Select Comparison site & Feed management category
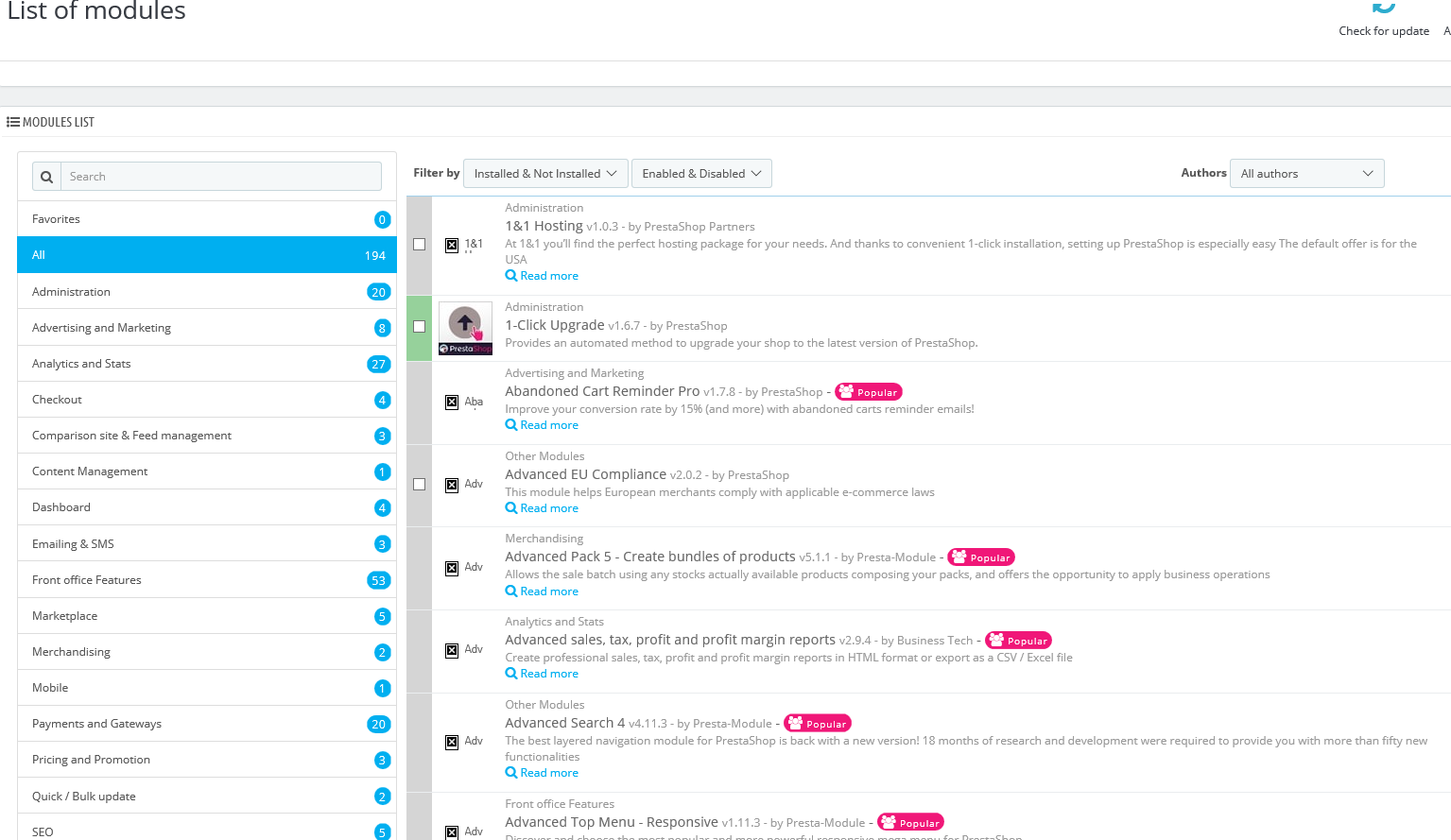The width and height of the screenshot is (1451, 840). 207,435
